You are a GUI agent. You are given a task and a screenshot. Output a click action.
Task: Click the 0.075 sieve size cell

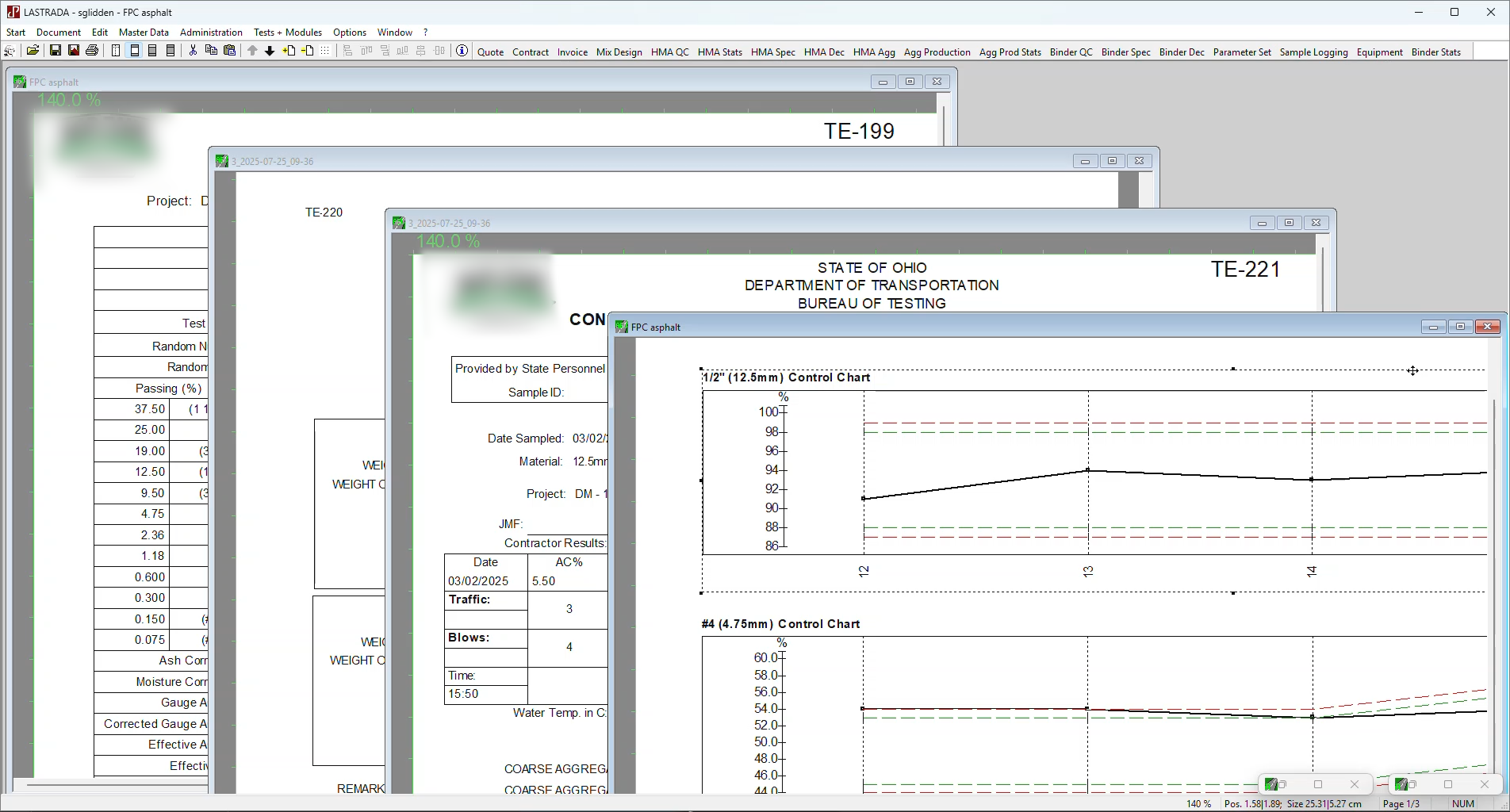[132, 640]
